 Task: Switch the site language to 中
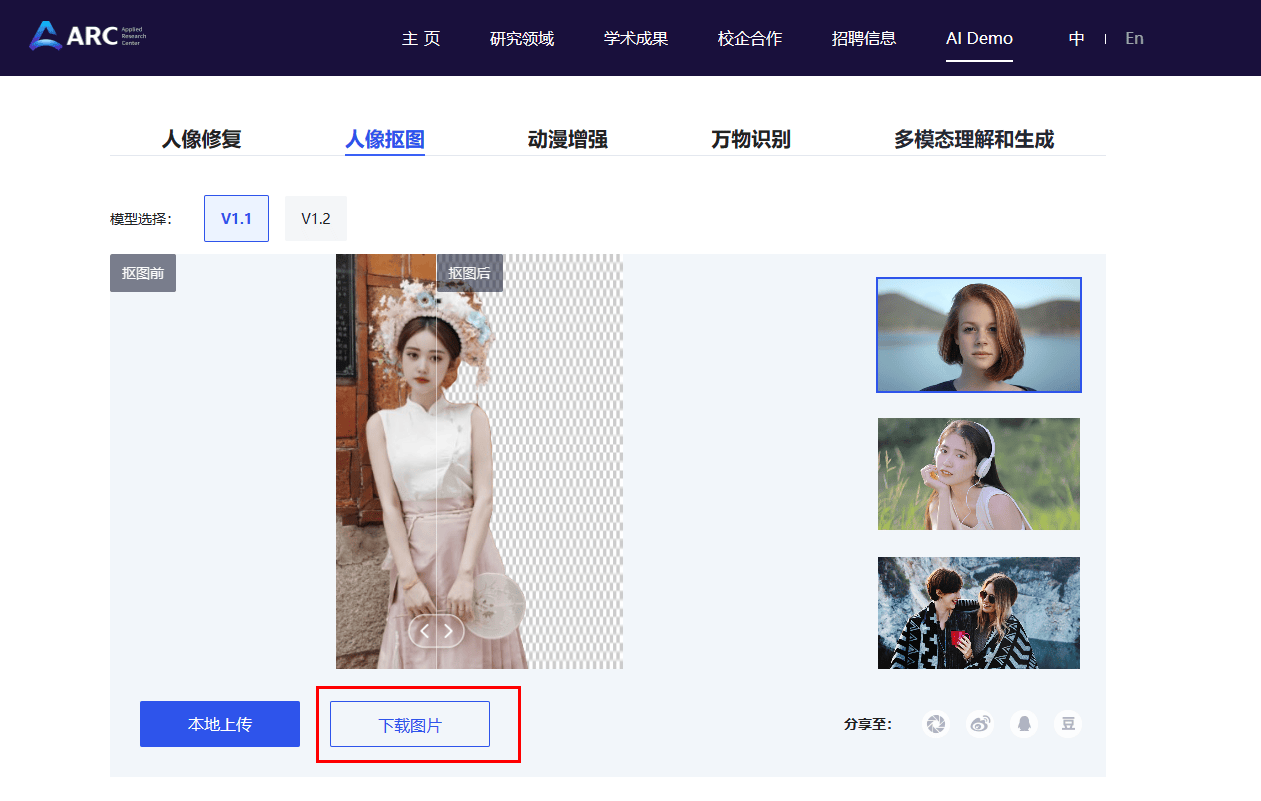click(1076, 38)
